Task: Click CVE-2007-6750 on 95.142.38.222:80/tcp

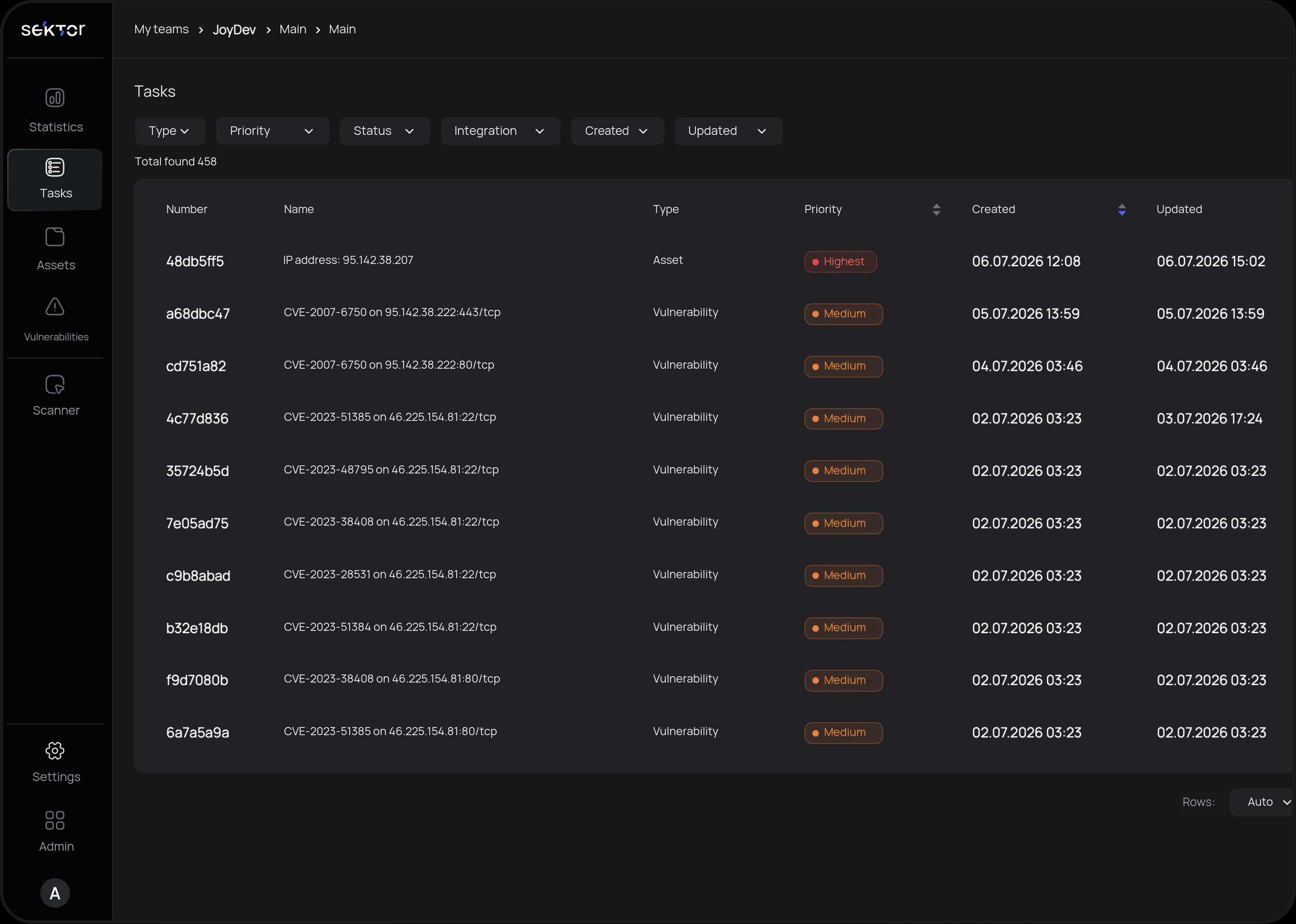Action: 389,365
